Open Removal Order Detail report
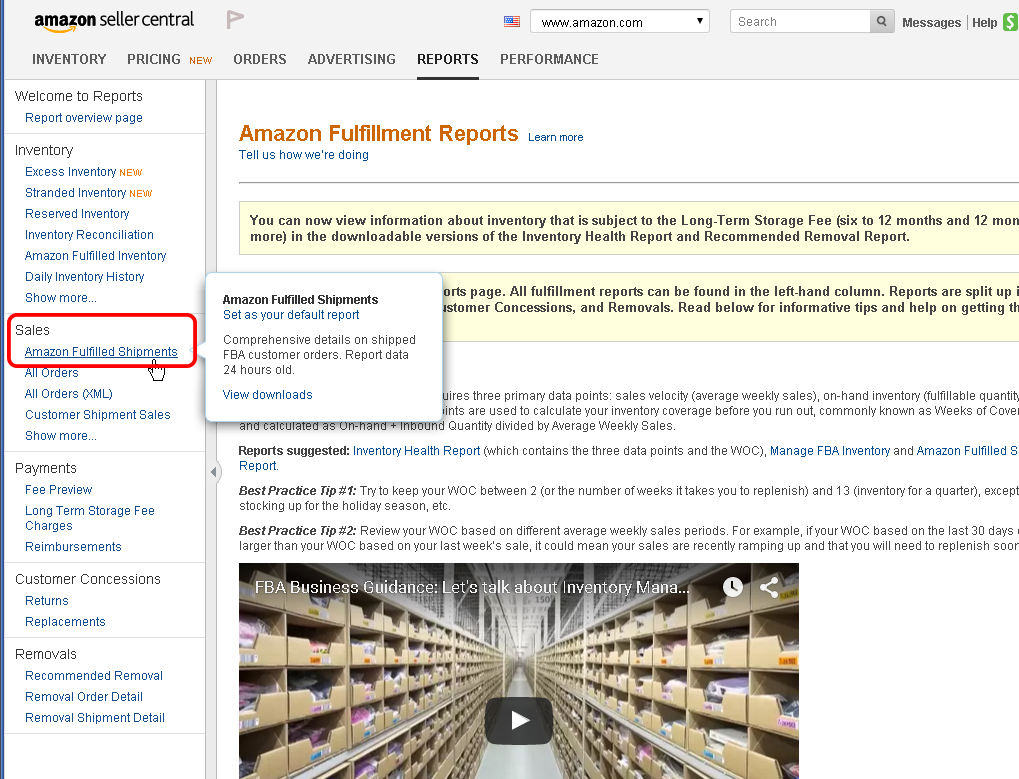The height and width of the screenshot is (779, 1019). (x=84, y=696)
